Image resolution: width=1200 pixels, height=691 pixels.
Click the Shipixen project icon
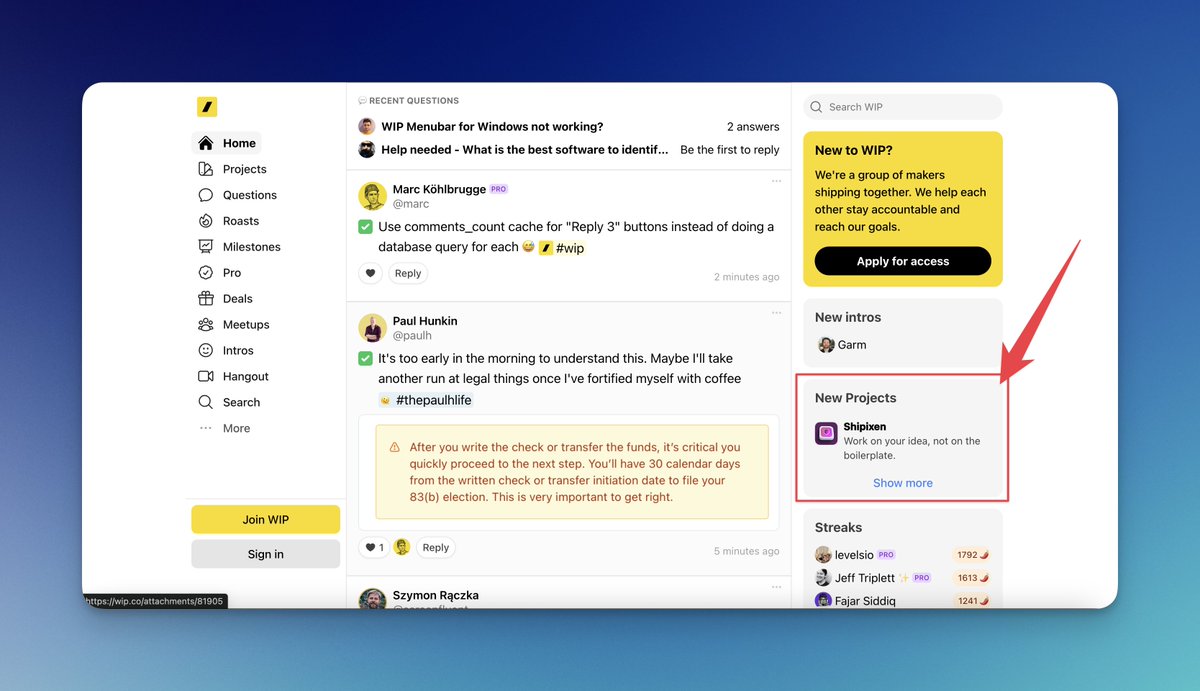826,433
